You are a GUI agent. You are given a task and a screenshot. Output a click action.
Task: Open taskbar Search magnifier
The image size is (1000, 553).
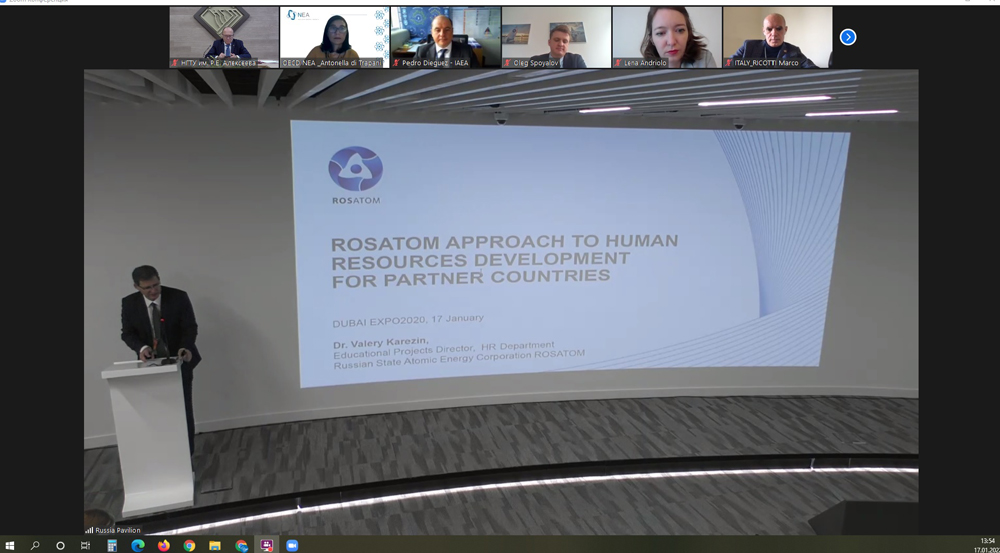point(34,545)
